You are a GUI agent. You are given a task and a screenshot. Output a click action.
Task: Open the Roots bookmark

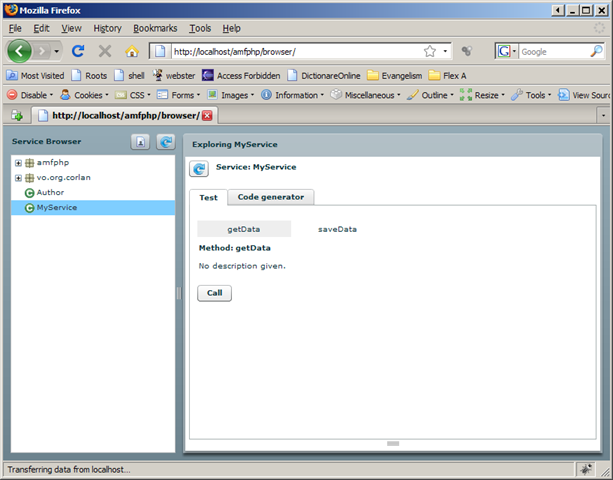(89, 75)
